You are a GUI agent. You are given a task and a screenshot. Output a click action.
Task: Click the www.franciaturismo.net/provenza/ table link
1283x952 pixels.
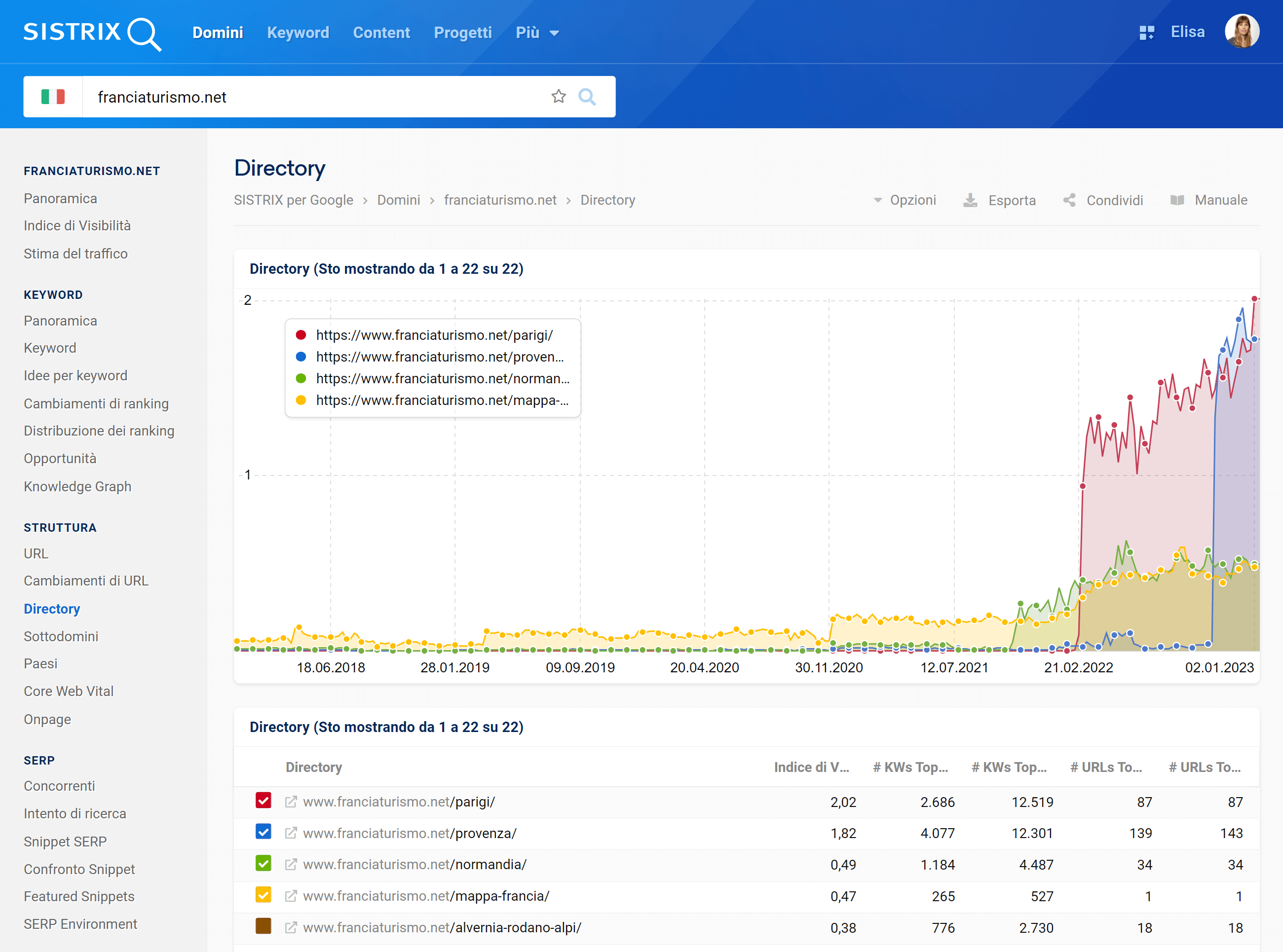tap(410, 833)
